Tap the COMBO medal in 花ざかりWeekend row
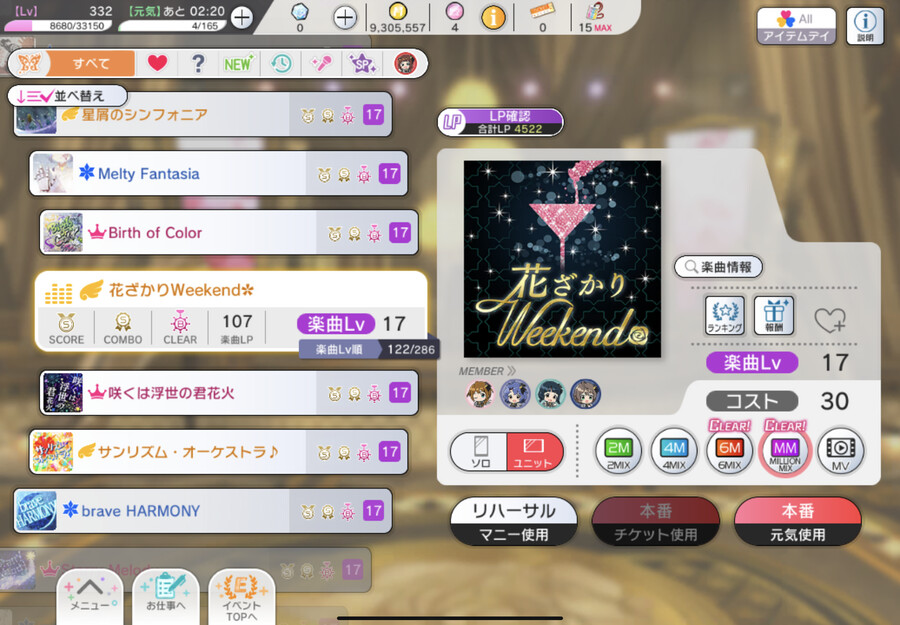This screenshot has width=900, height=625. pyautogui.click(x=123, y=328)
